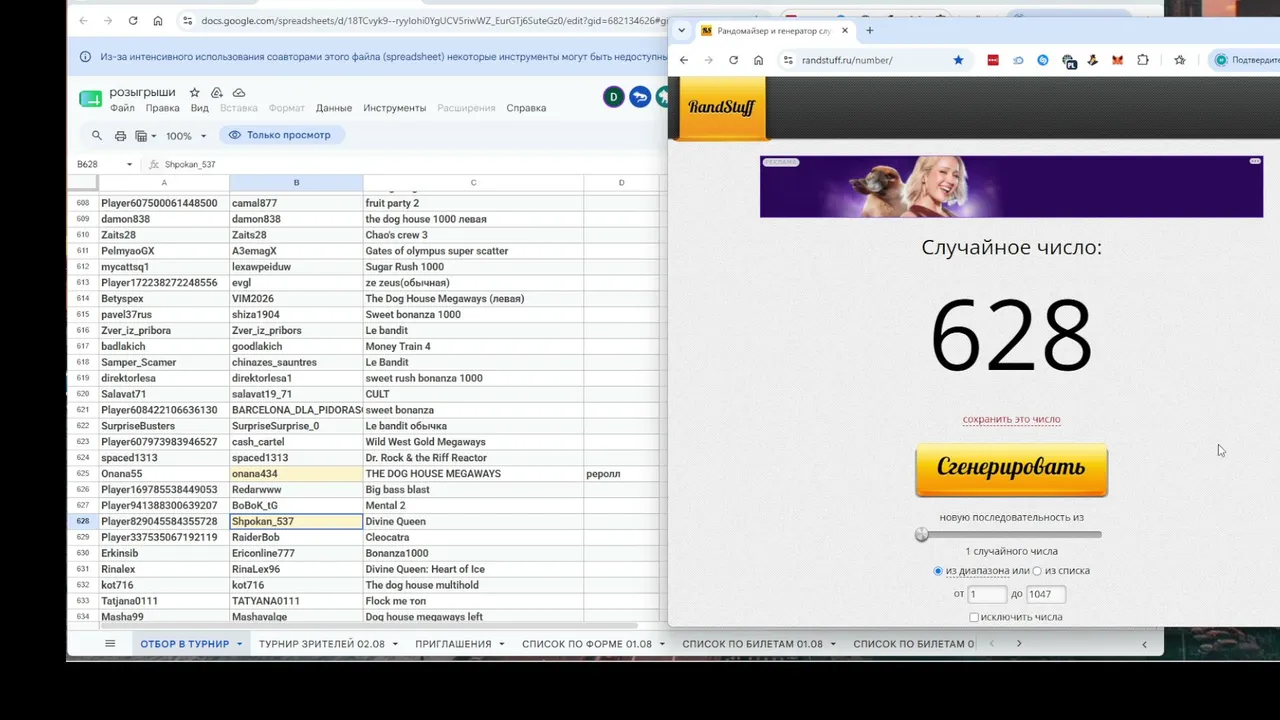Open the Extensions puzzle icon
The image size is (1280, 720).
(1143, 60)
